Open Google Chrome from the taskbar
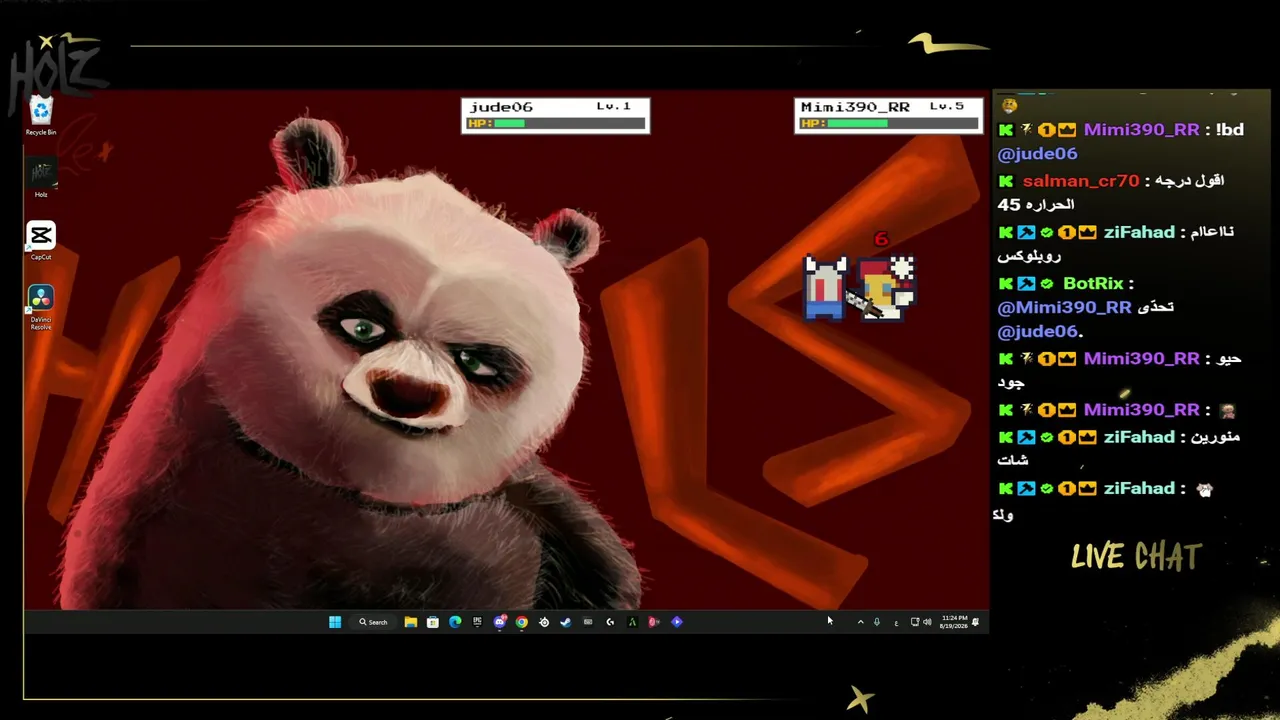Viewport: 1280px width, 720px height. [521, 622]
